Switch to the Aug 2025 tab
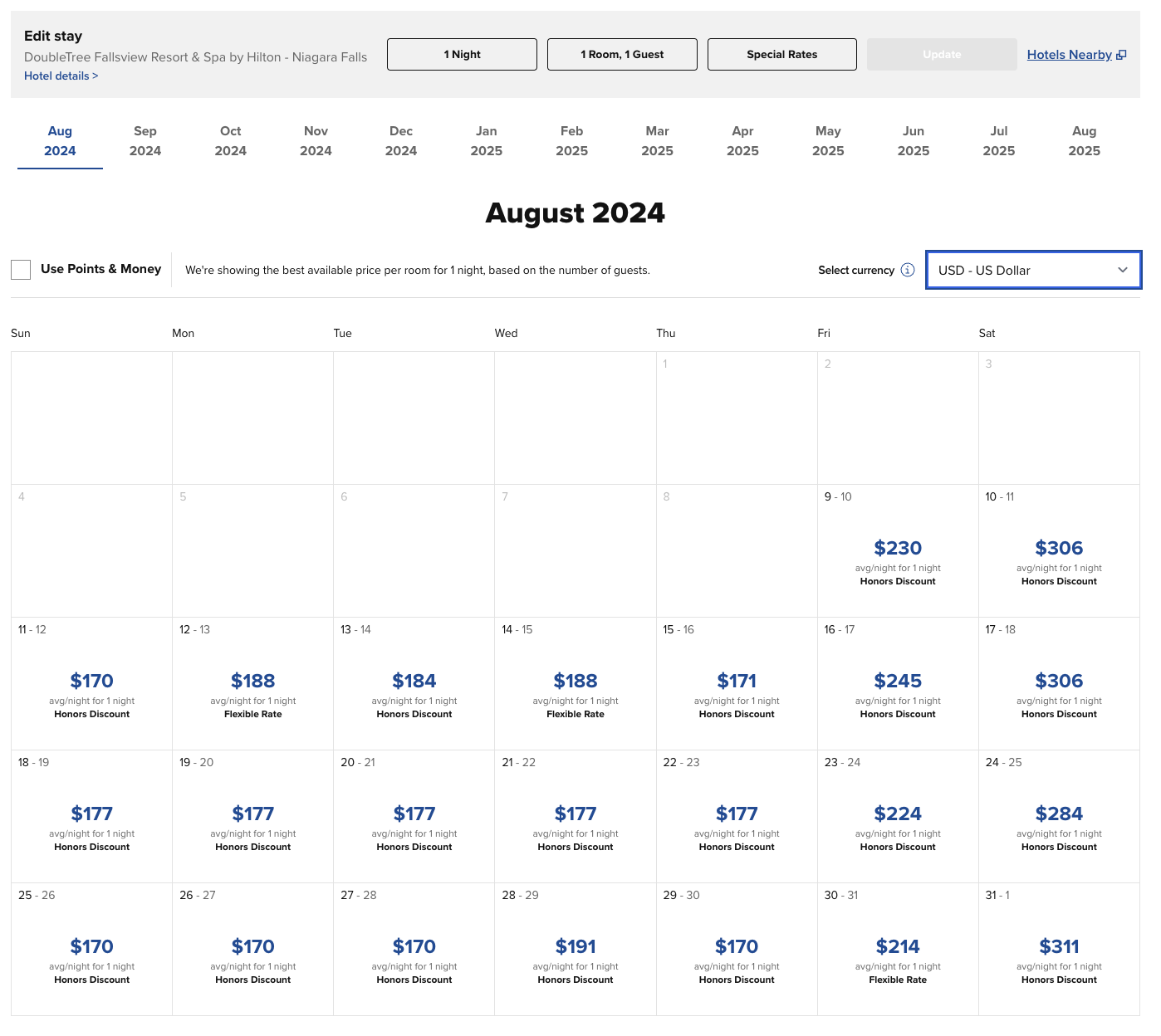 click(x=1085, y=141)
